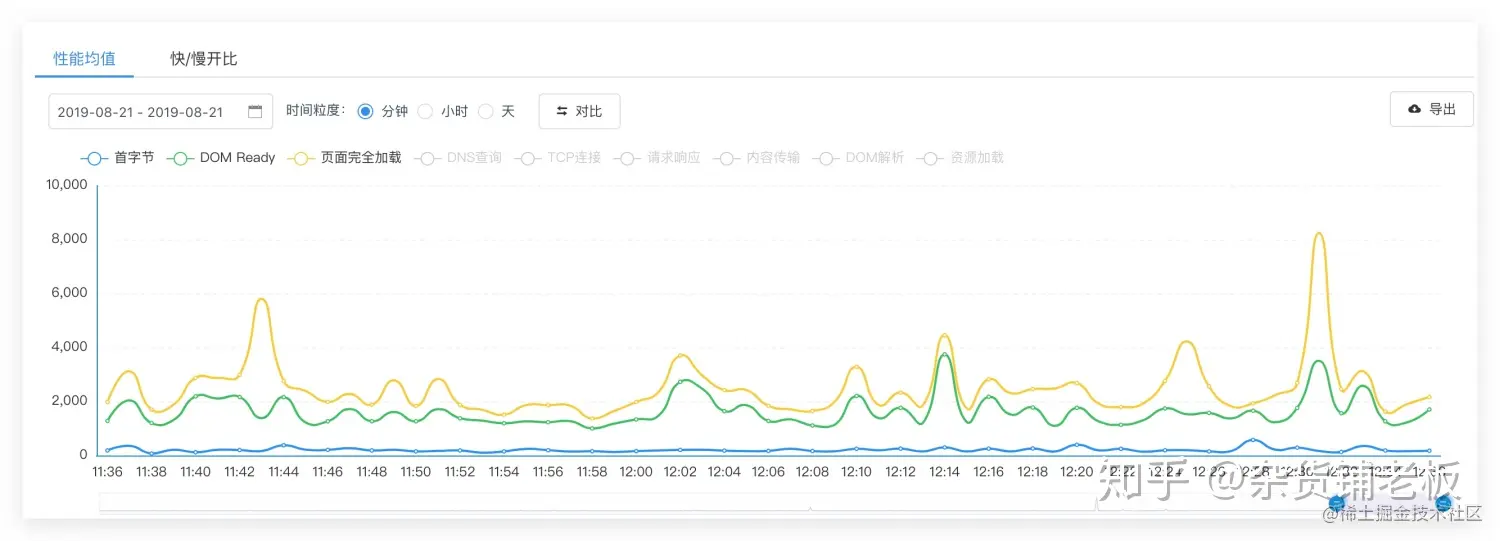Image resolution: width=1500 pixels, height=541 pixels.
Task: Select the 天 granularity radio button
Action: pyautogui.click(x=485, y=111)
